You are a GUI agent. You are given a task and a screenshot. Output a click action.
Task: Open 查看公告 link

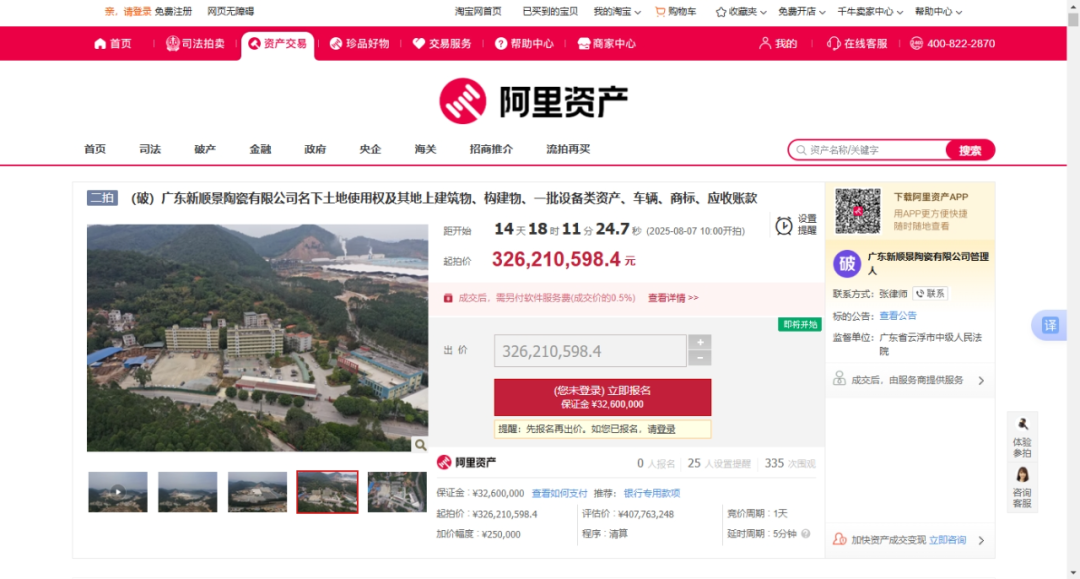(897, 316)
